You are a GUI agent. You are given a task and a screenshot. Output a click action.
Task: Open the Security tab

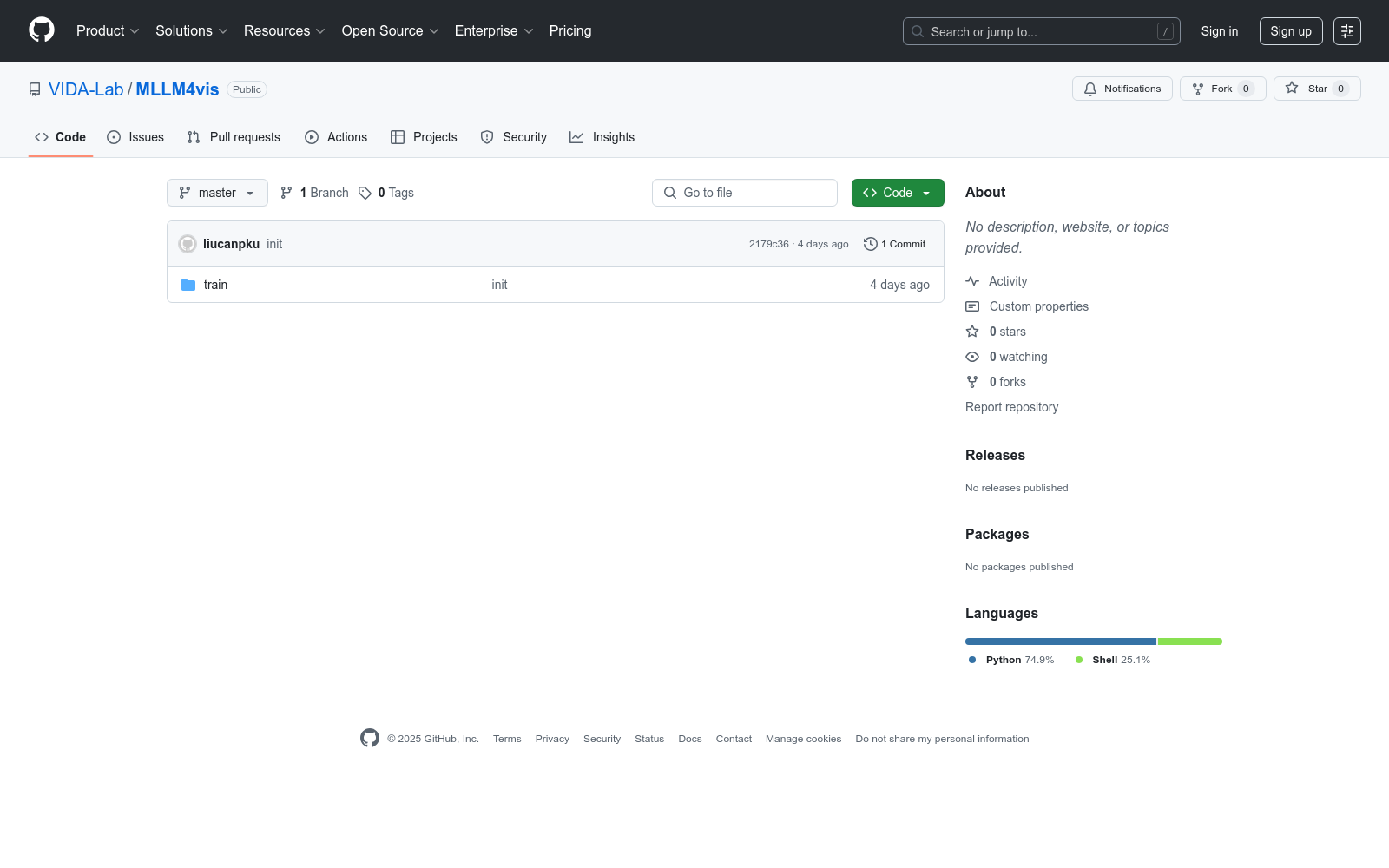(x=514, y=137)
